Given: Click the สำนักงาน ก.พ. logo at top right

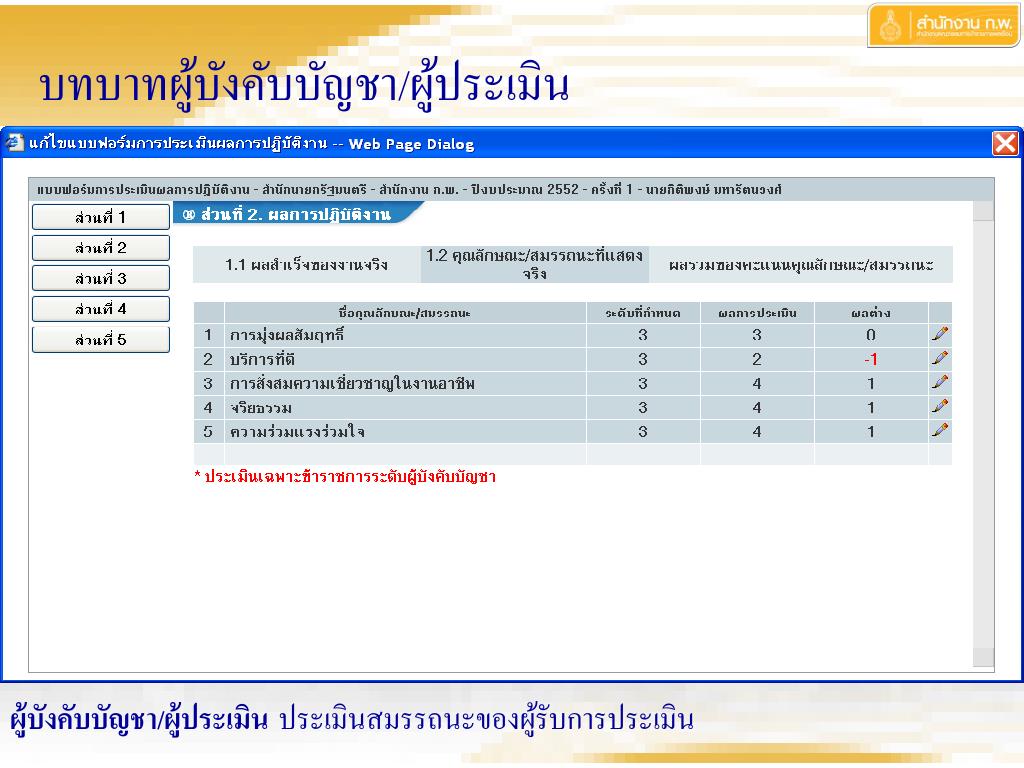Looking at the screenshot, I should 944,25.
